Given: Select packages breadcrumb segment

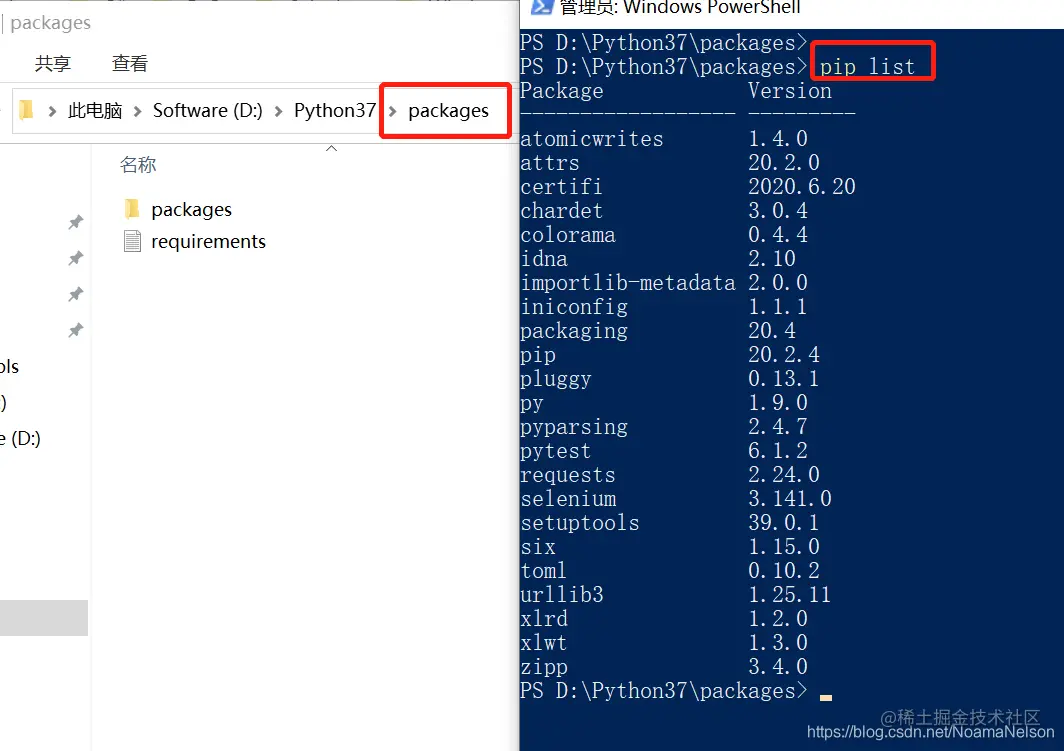Looking at the screenshot, I should point(448,111).
